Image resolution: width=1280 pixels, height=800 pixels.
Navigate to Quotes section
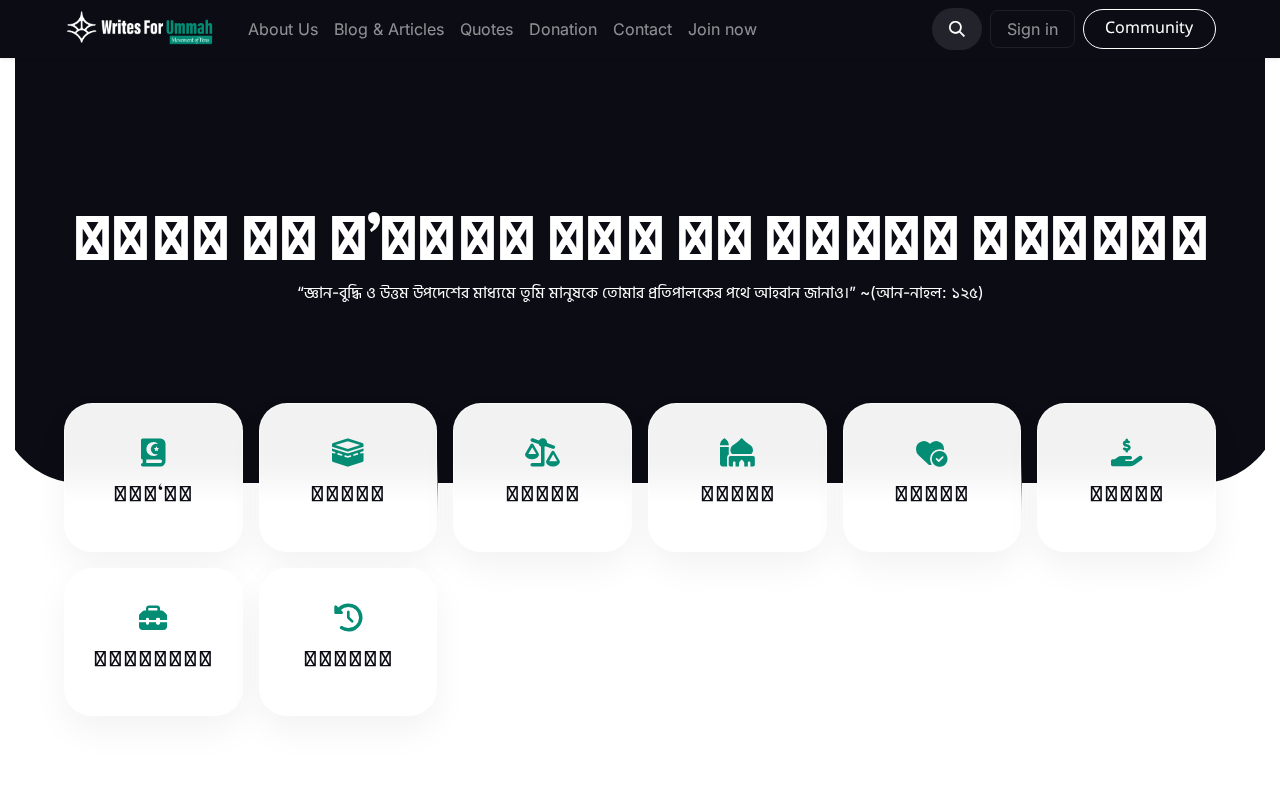tap(486, 29)
